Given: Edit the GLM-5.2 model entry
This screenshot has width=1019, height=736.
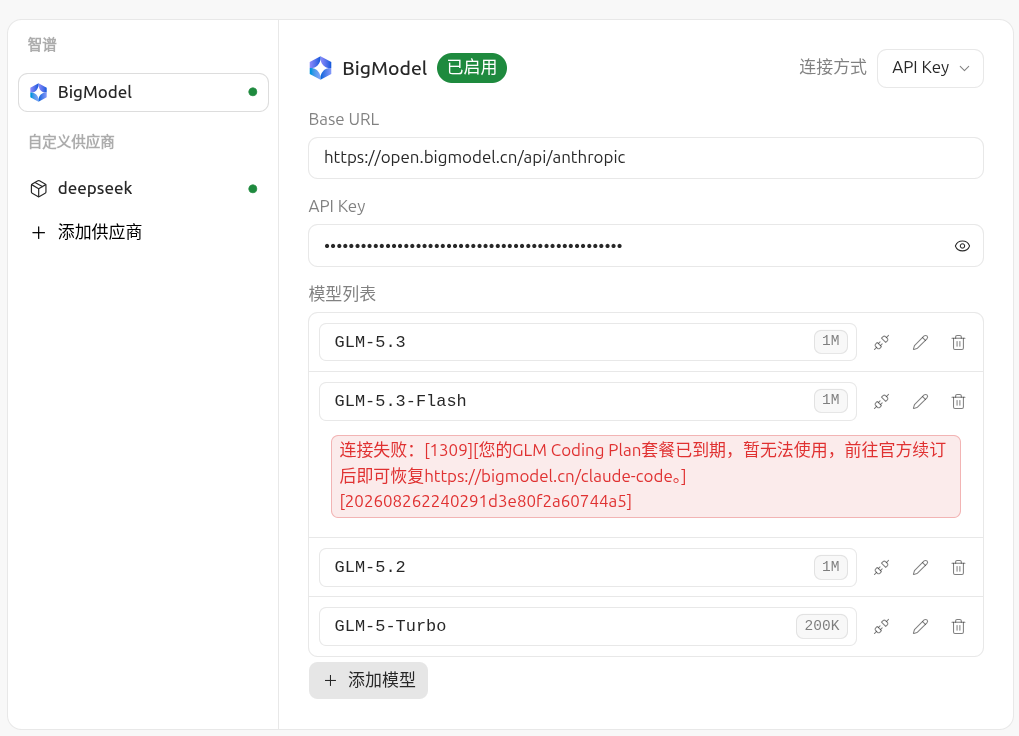Looking at the screenshot, I should 920,568.
